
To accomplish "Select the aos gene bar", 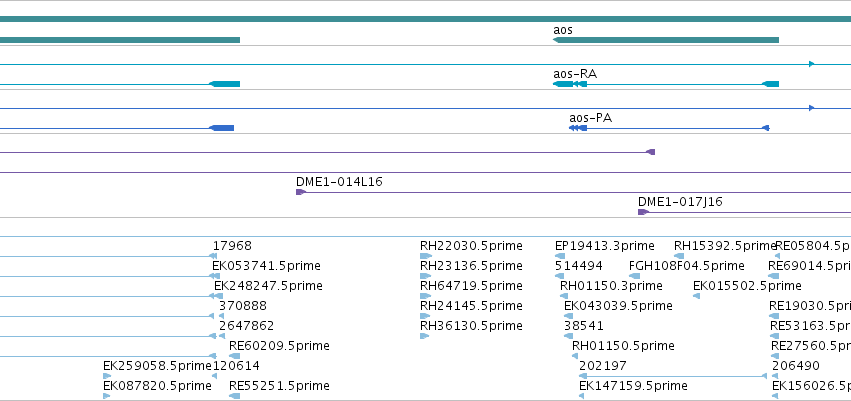I will pos(666,40).
